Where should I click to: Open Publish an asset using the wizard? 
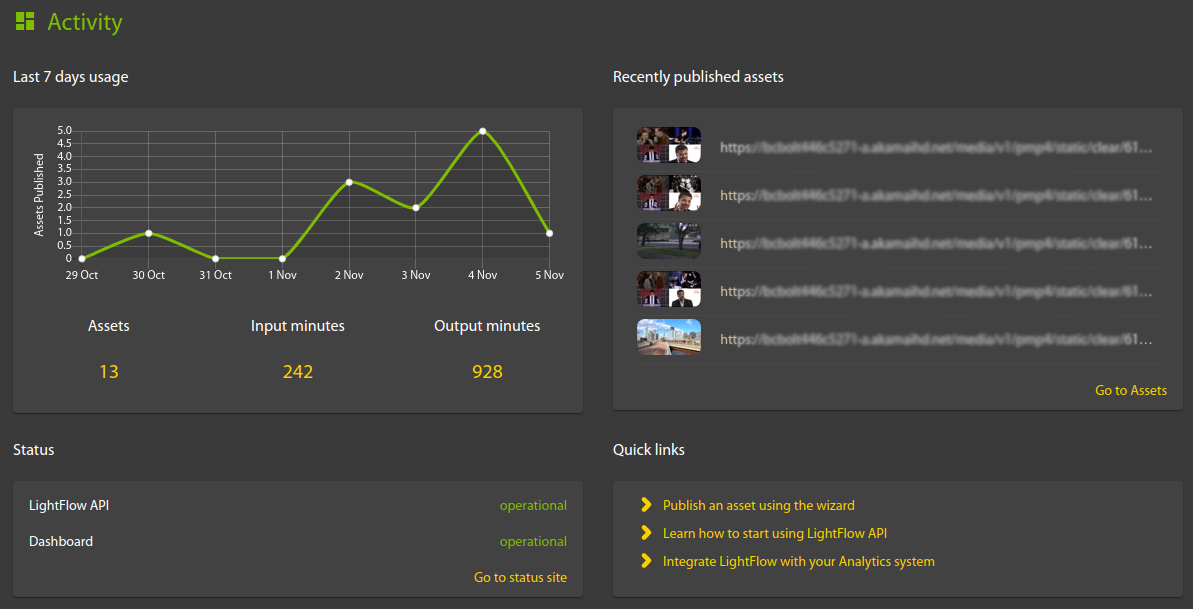tap(758, 505)
